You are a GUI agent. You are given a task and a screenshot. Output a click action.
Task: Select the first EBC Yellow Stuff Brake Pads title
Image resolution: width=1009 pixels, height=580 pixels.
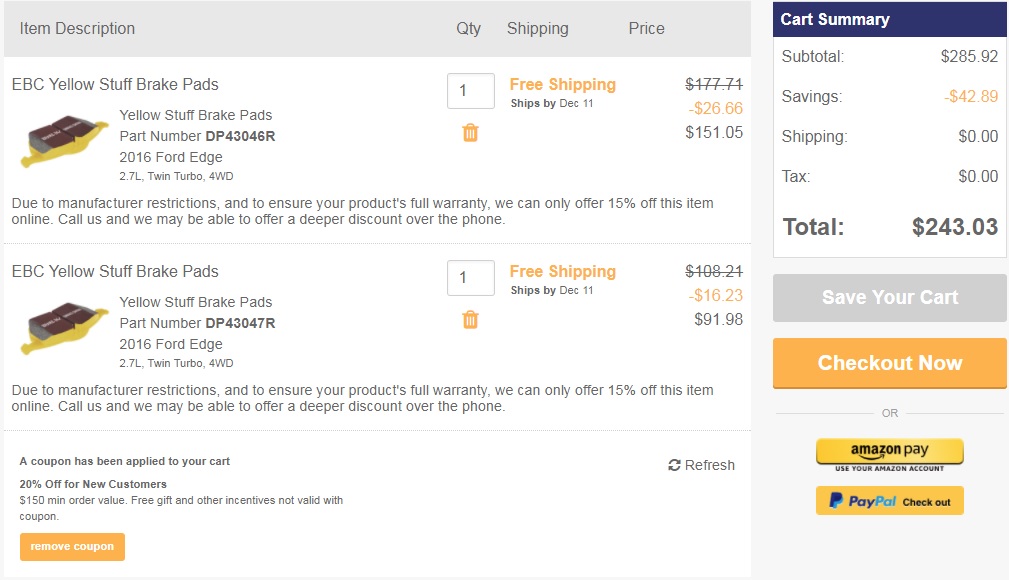[x=115, y=84]
